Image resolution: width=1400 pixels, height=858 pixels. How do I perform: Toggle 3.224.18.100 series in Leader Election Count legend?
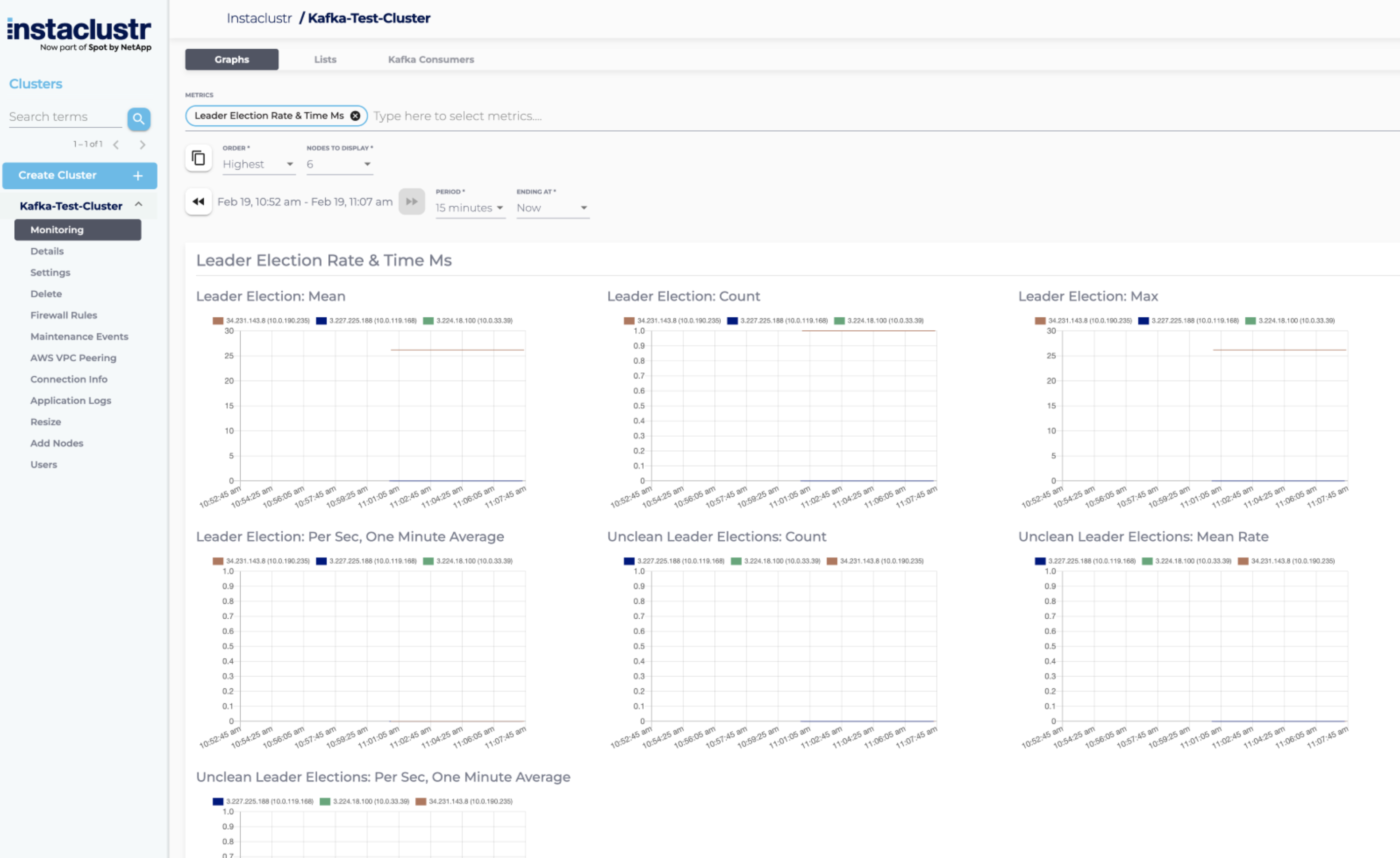point(879,321)
